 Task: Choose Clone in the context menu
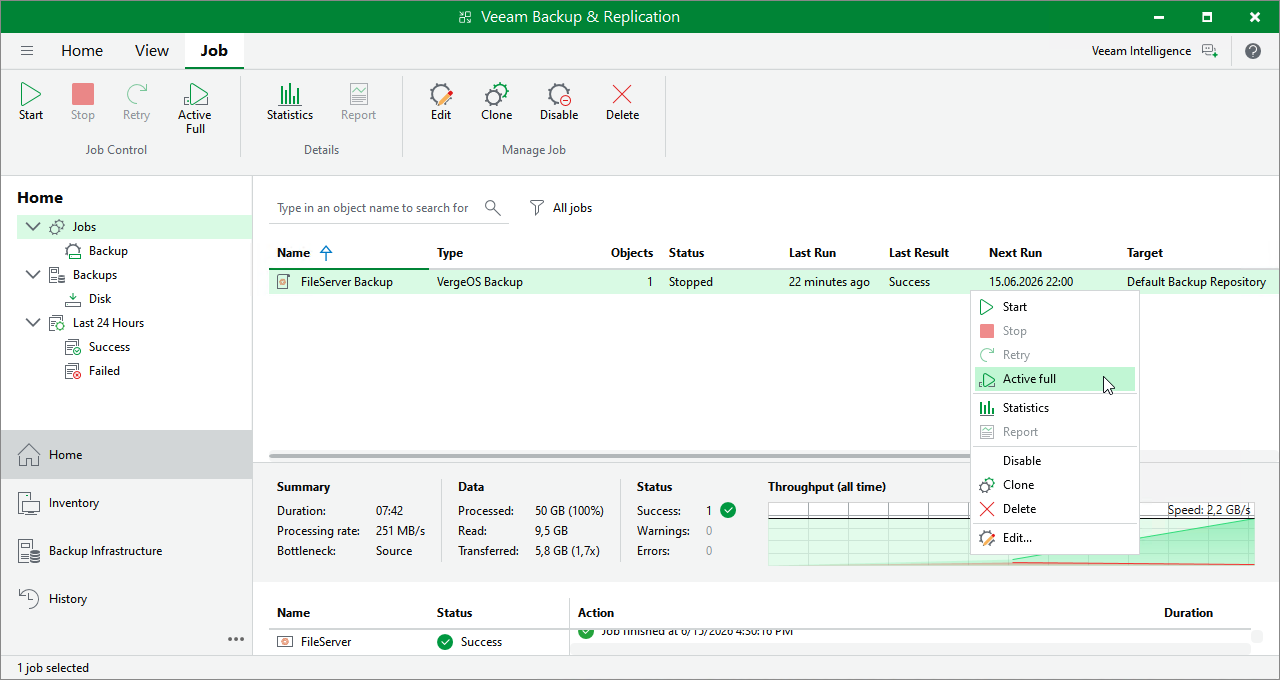click(x=1055, y=485)
